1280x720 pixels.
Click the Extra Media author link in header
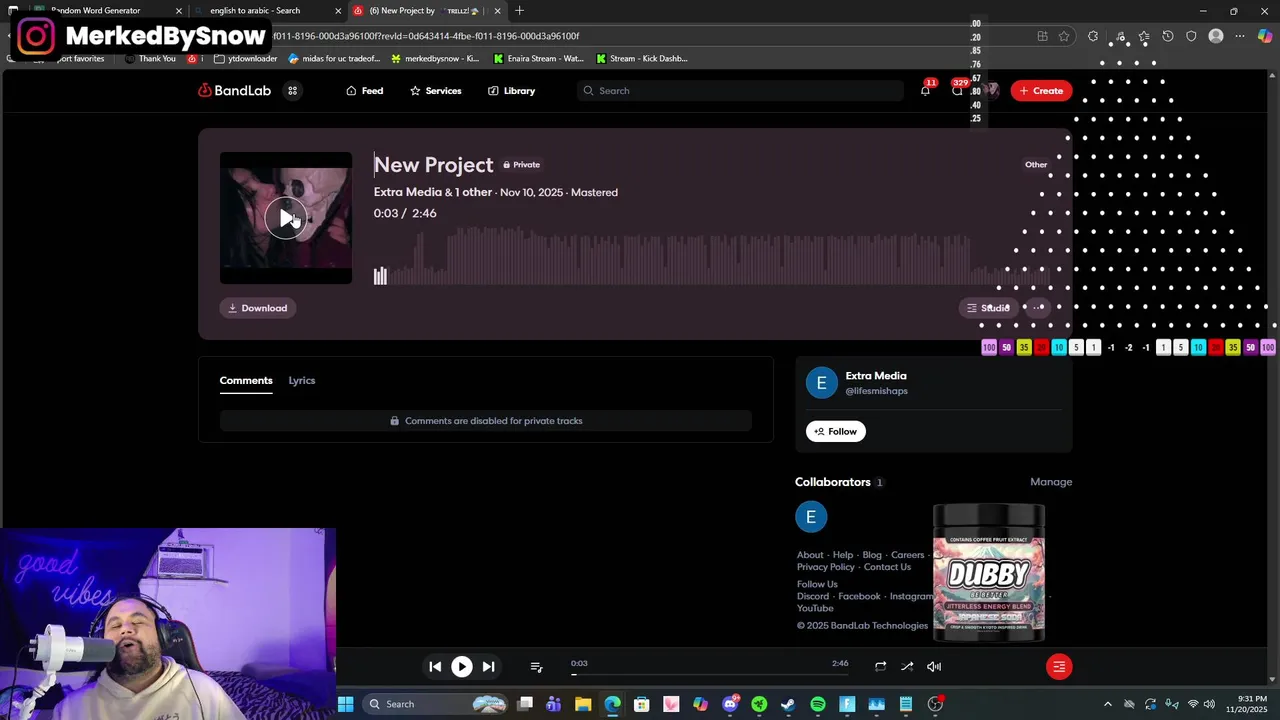(x=408, y=192)
